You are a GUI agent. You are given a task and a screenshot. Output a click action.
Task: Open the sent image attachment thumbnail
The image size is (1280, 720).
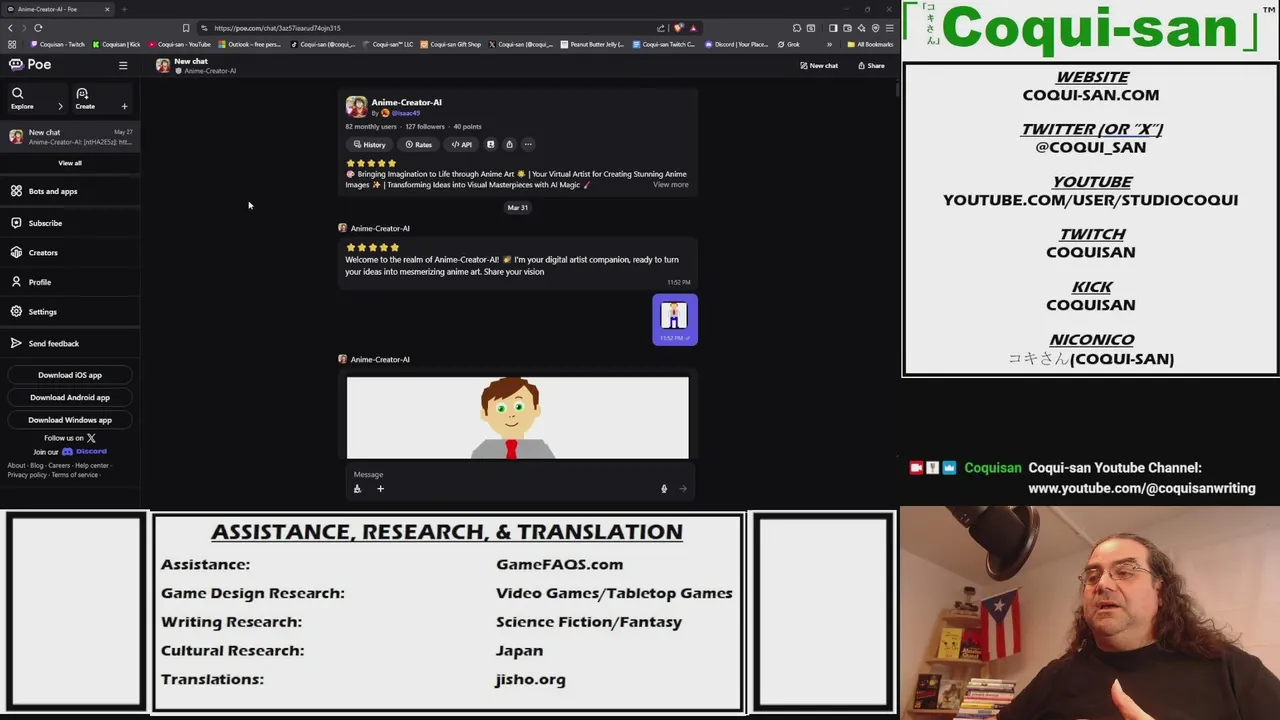675,316
